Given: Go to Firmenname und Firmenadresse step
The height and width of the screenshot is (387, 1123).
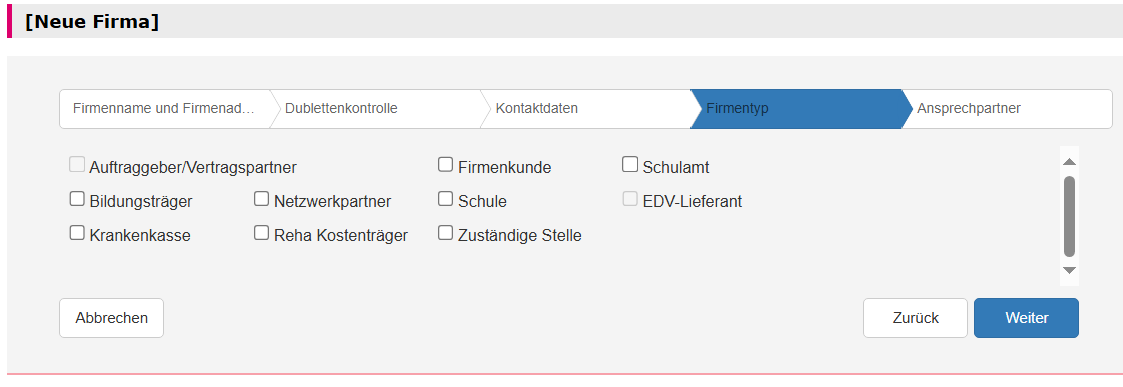Looking at the screenshot, I should (166, 109).
